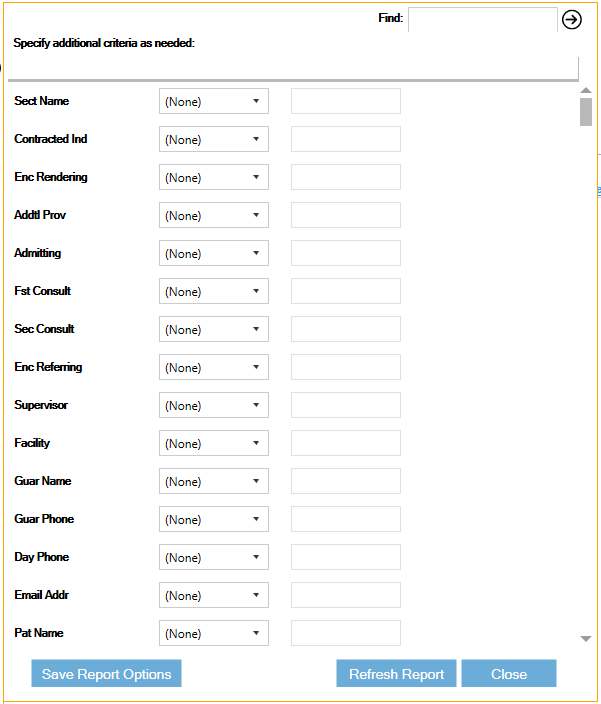Viewport: 601px width, 704px height.
Task: Open the Supervisor dropdown list
Action: pyautogui.click(x=214, y=405)
